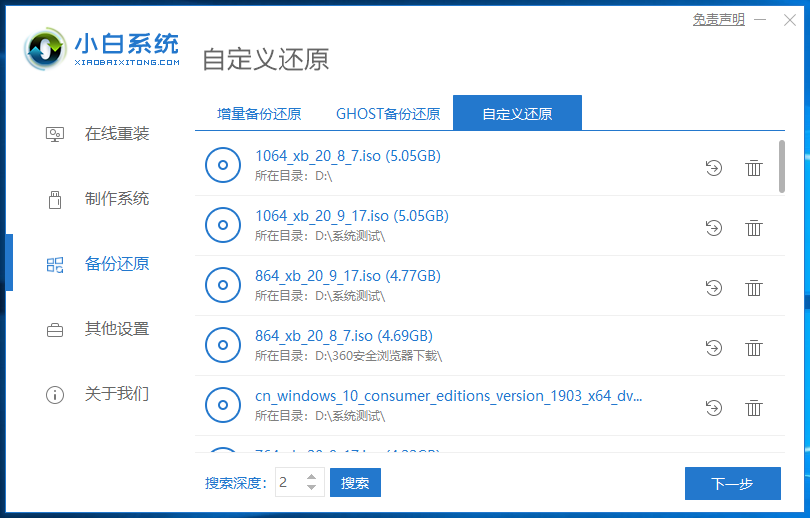Click the 搜索 button
The width and height of the screenshot is (810, 518).
pyautogui.click(x=355, y=483)
